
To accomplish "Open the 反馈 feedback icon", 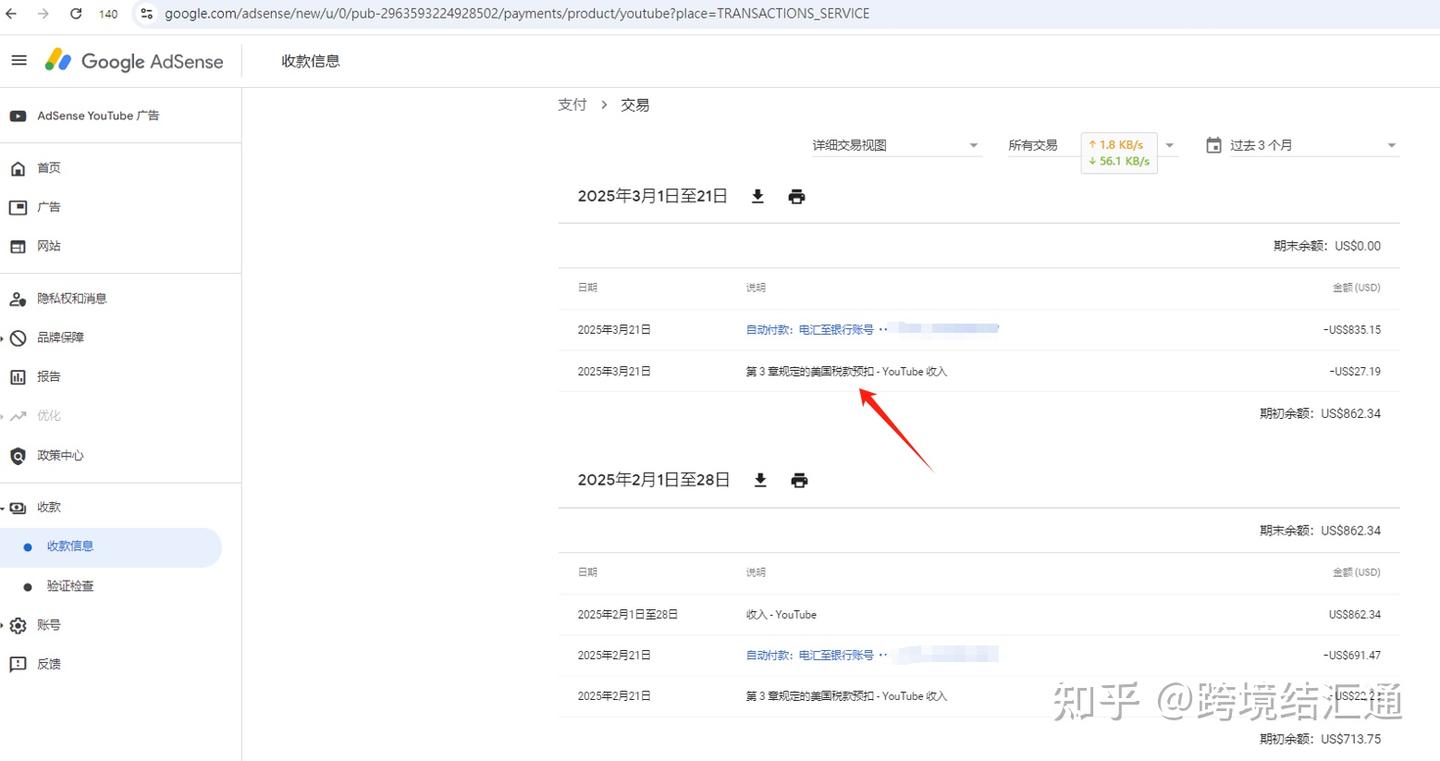I will click(x=18, y=664).
